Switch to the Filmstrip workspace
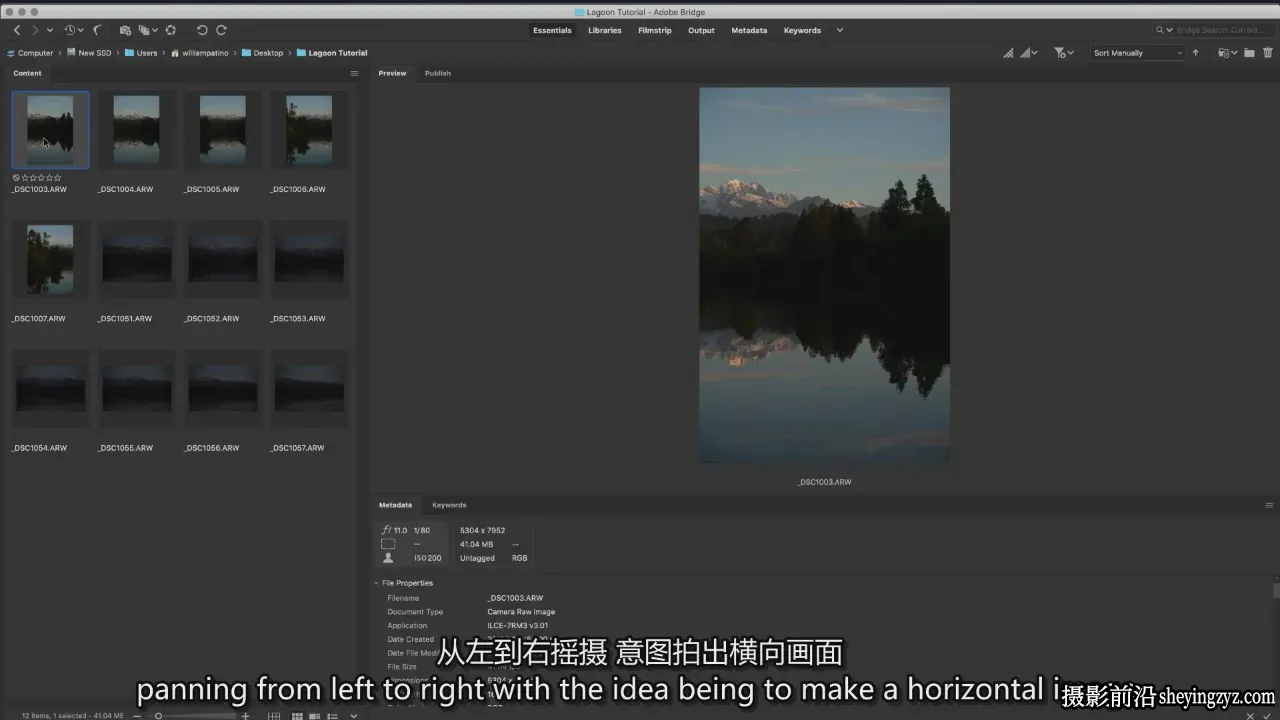This screenshot has height=720, width=1280. [x=655, y=31]
